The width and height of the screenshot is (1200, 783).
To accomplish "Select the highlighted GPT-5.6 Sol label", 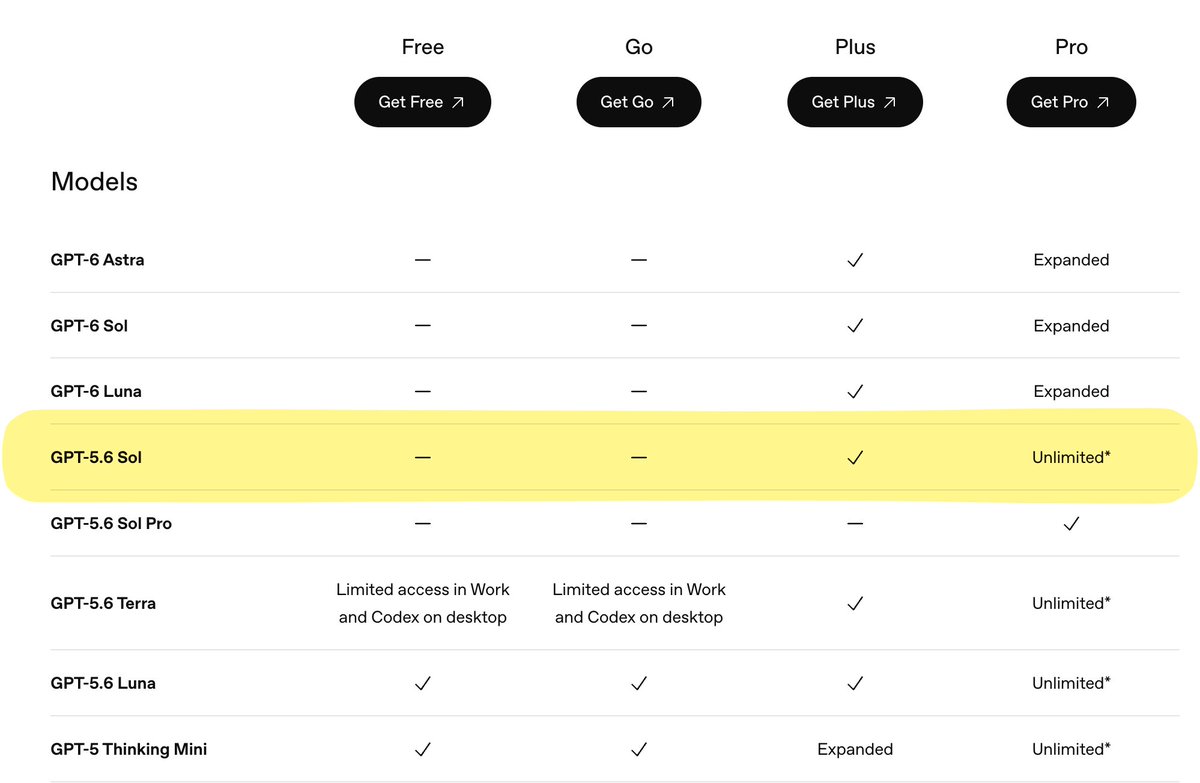I will pos(96,457).
